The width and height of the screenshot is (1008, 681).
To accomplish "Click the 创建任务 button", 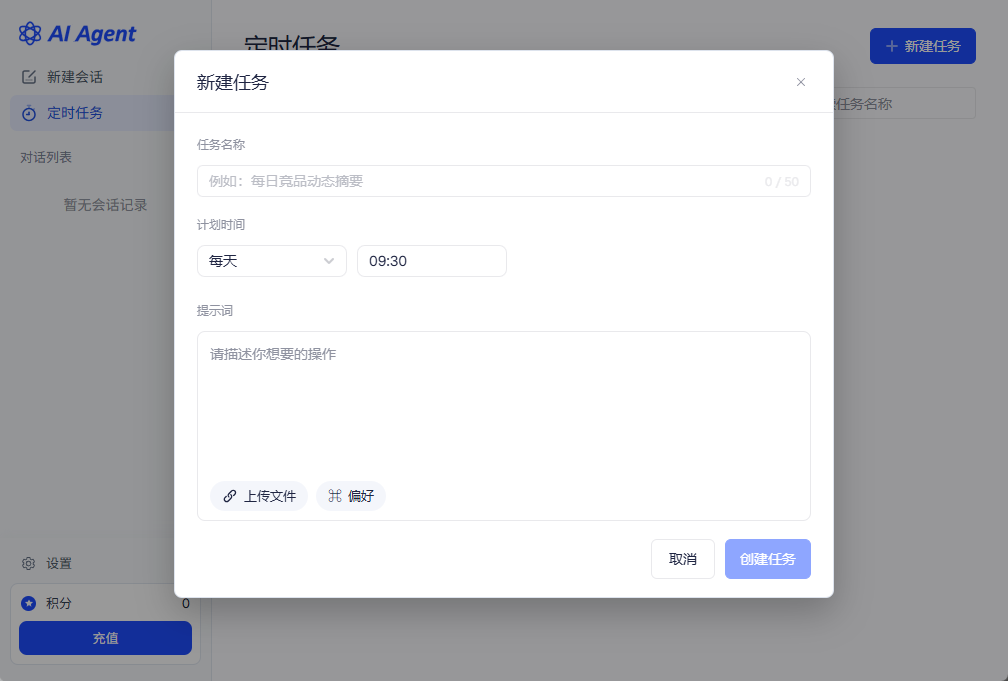I will (768, 559).
